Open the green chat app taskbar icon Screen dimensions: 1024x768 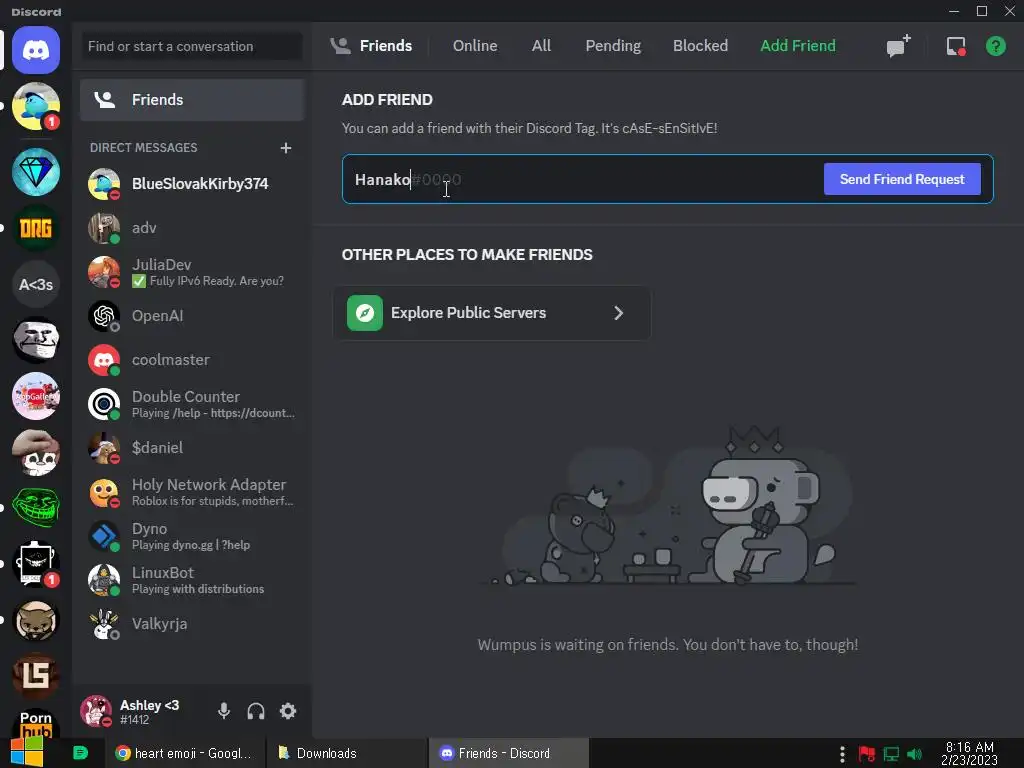coord(80,753)
